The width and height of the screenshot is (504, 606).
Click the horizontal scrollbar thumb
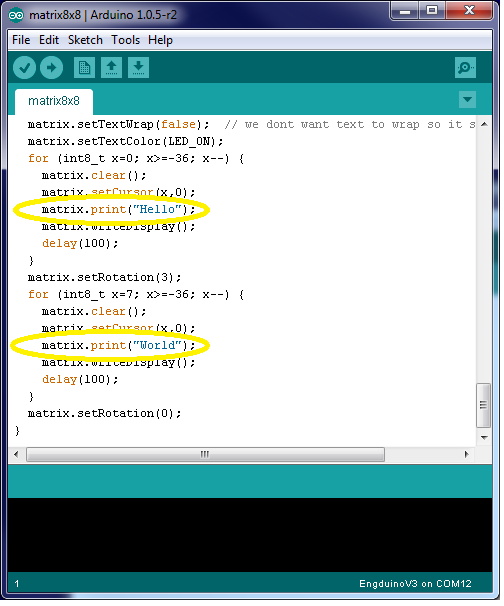point(205,454)
